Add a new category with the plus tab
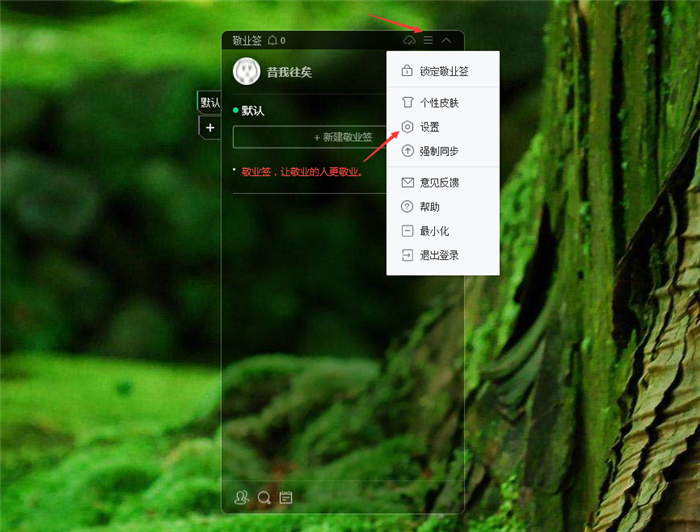 pos(210,128)
